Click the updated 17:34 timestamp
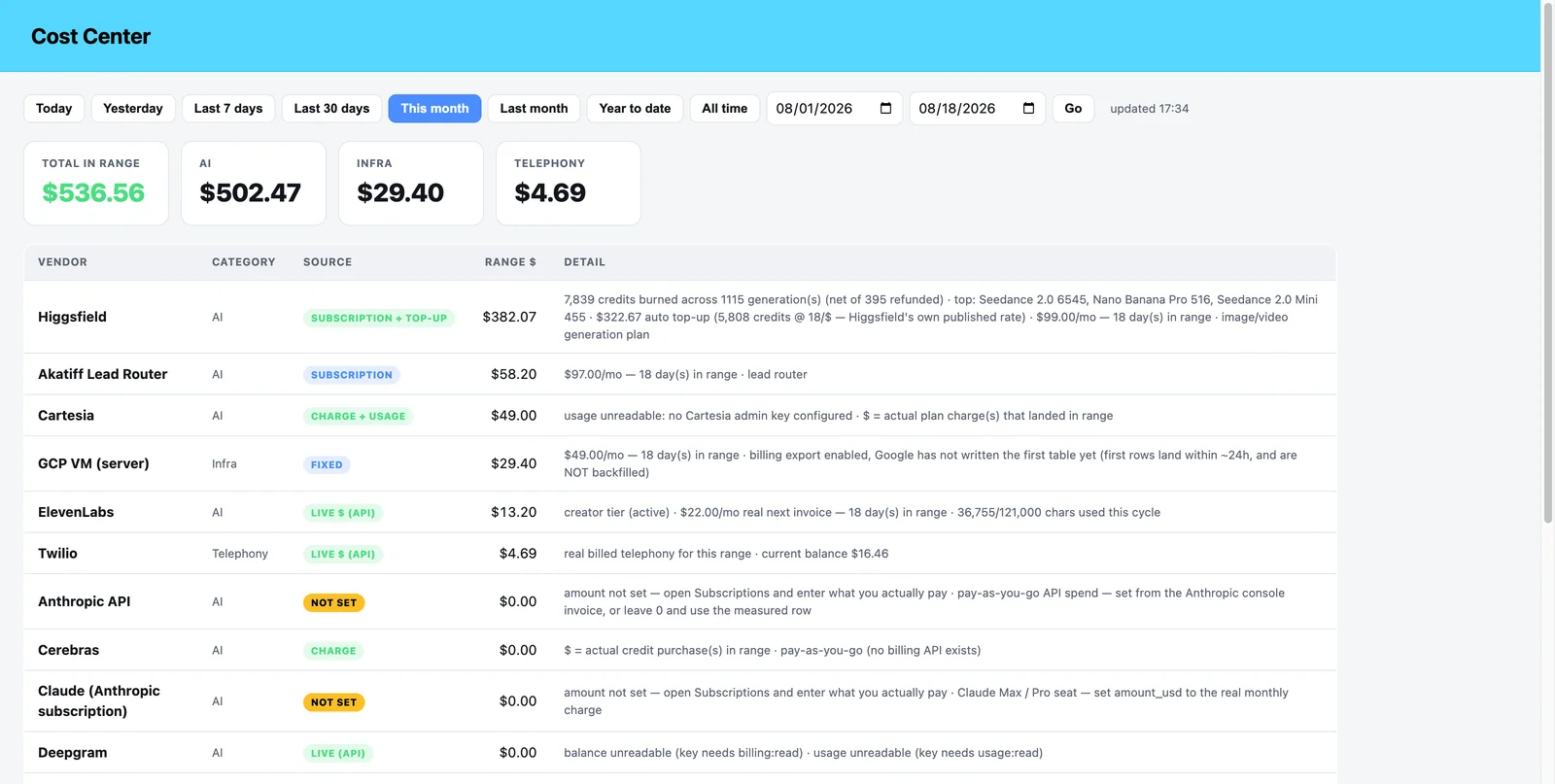The width and height of the screenshot is (1555, 784). 1150,109
